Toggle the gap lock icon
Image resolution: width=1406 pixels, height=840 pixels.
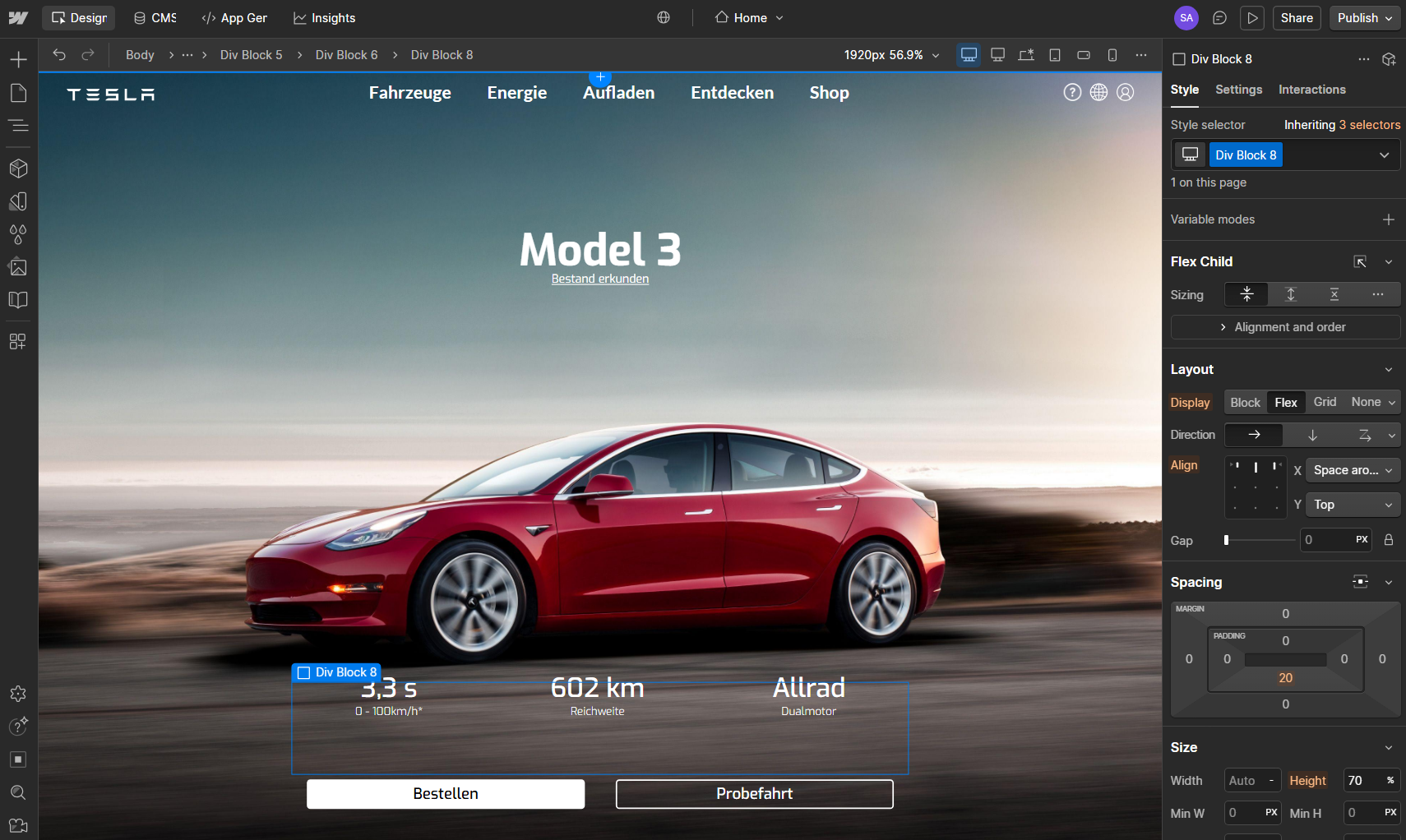[x=1388, y=540]
